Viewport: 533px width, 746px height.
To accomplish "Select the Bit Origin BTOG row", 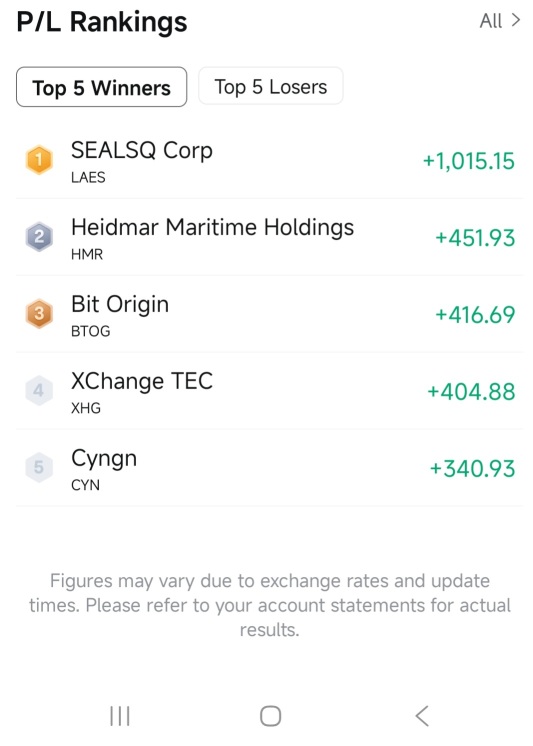I will (269, 314).
